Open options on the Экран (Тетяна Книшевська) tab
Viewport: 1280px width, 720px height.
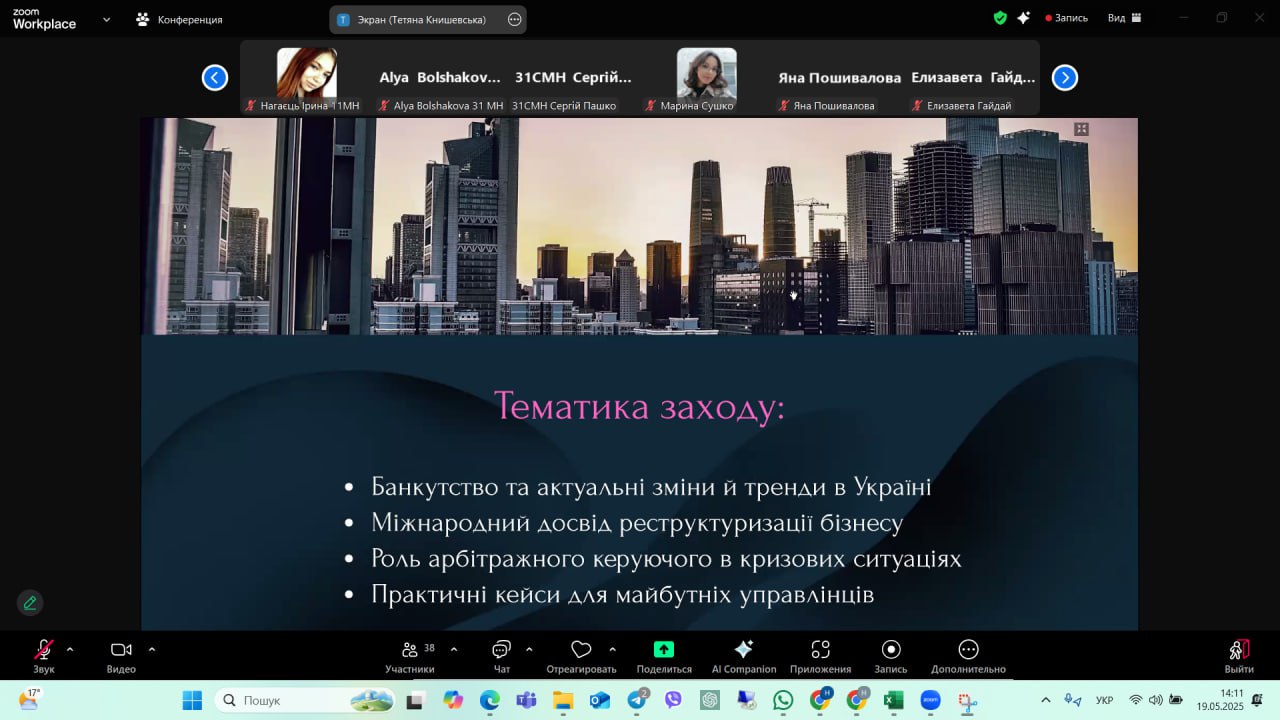click(514, 19)
